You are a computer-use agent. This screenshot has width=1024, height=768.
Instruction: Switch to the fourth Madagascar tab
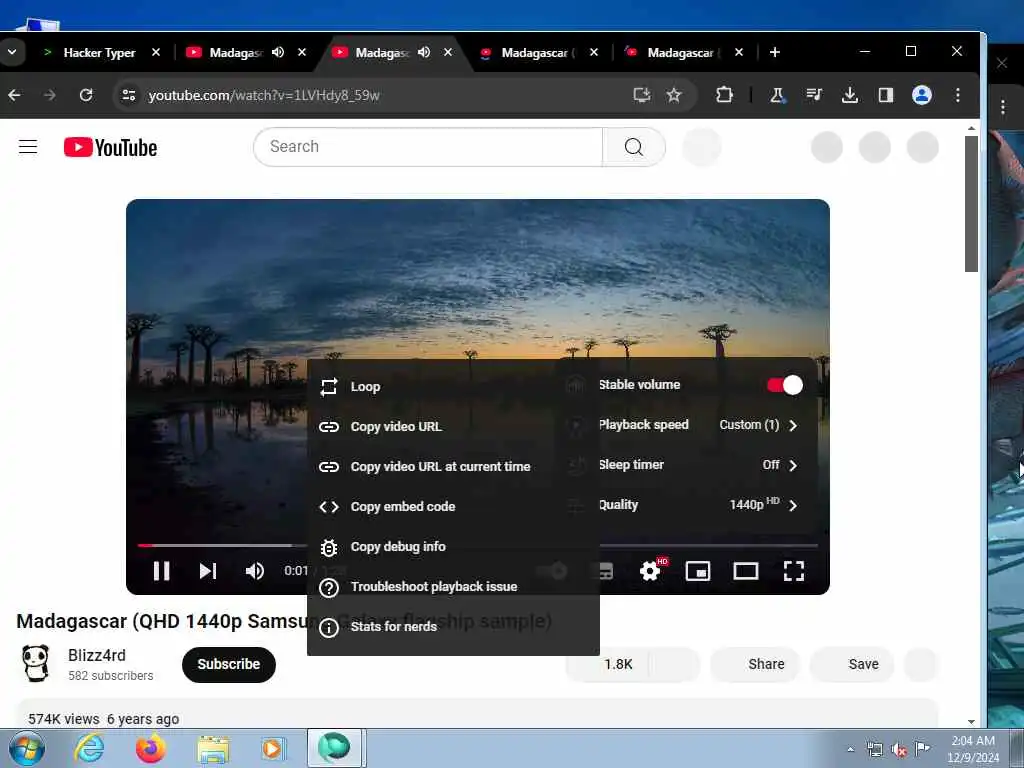(x=536, y=52)
